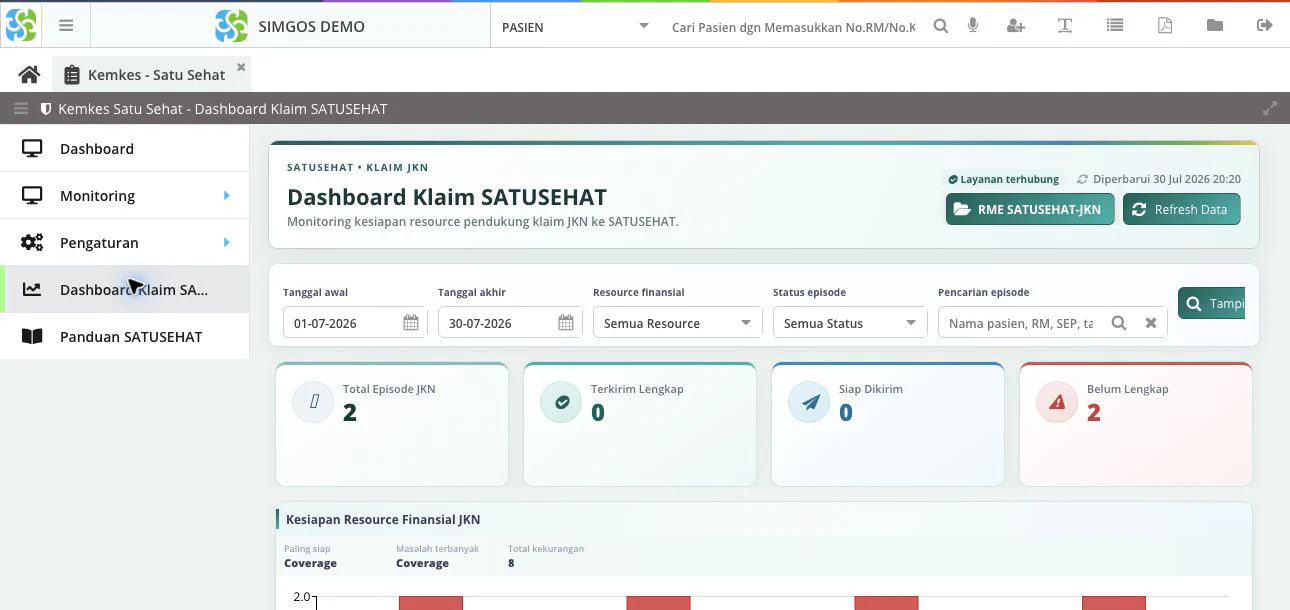Click the Cari Pasien search input

click(x=793, y=27)
